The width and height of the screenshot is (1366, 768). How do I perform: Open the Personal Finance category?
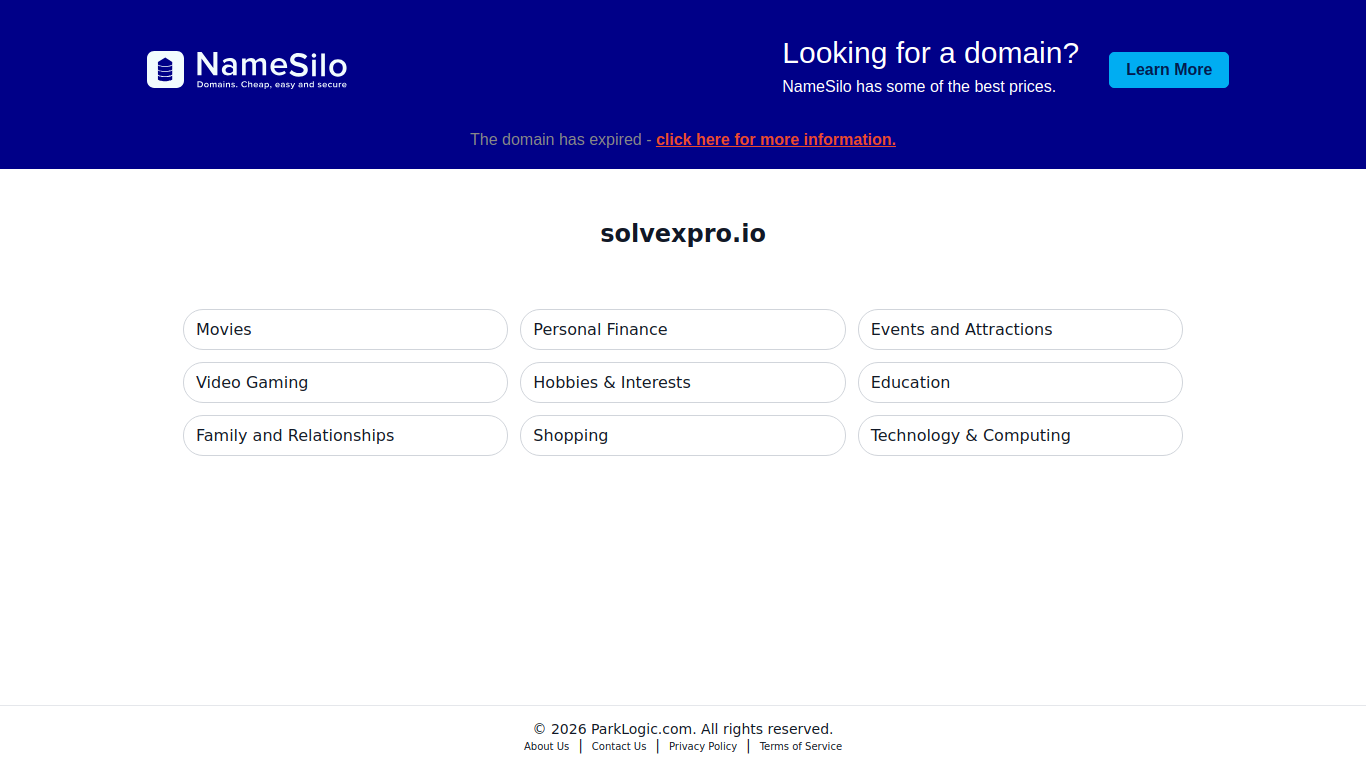click(683, 329)
